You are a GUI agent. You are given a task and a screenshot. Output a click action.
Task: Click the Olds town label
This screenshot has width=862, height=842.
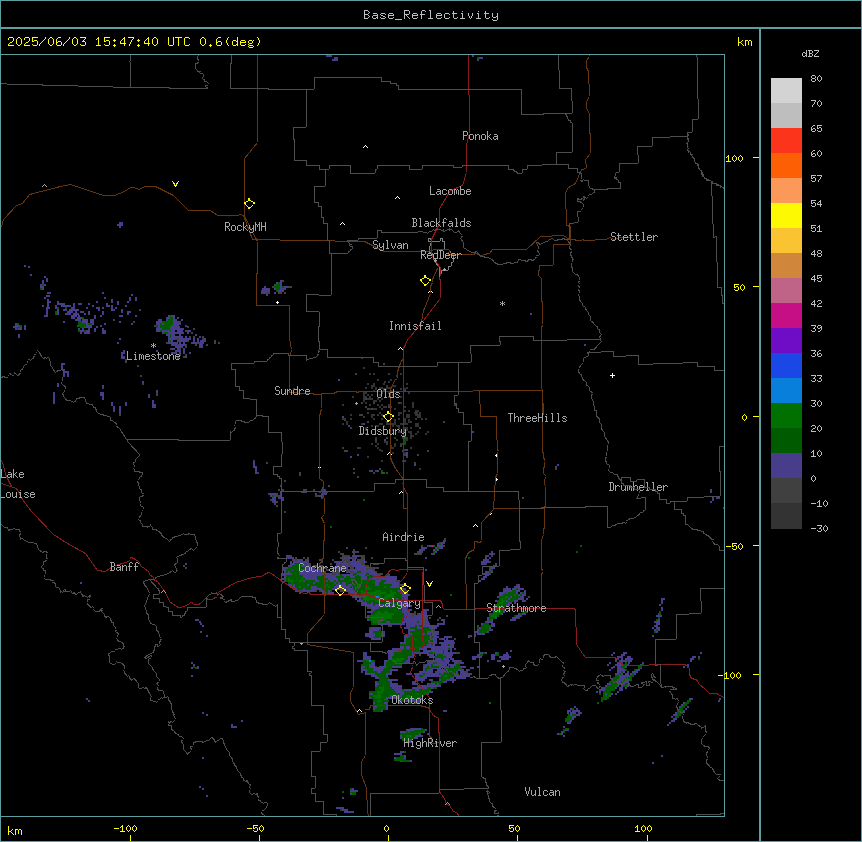(x=388, y=394)
